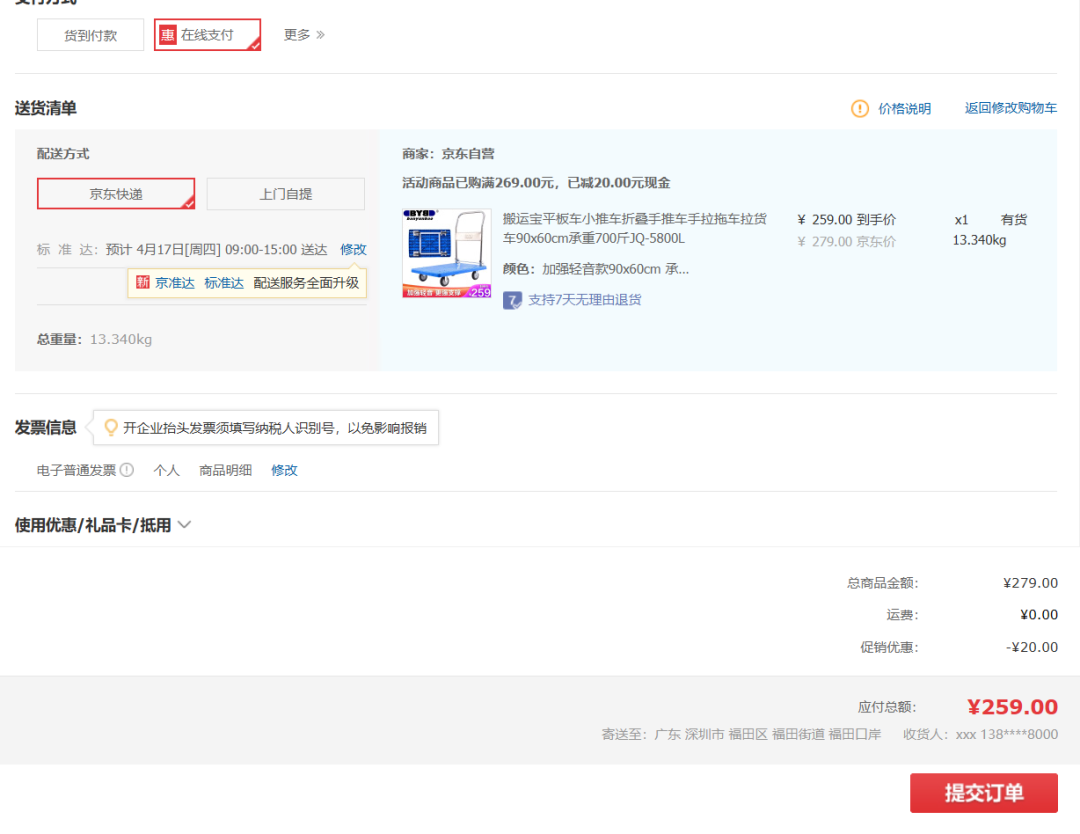
Task: Go to 返回修改购物车 link
Action: 1010,108
